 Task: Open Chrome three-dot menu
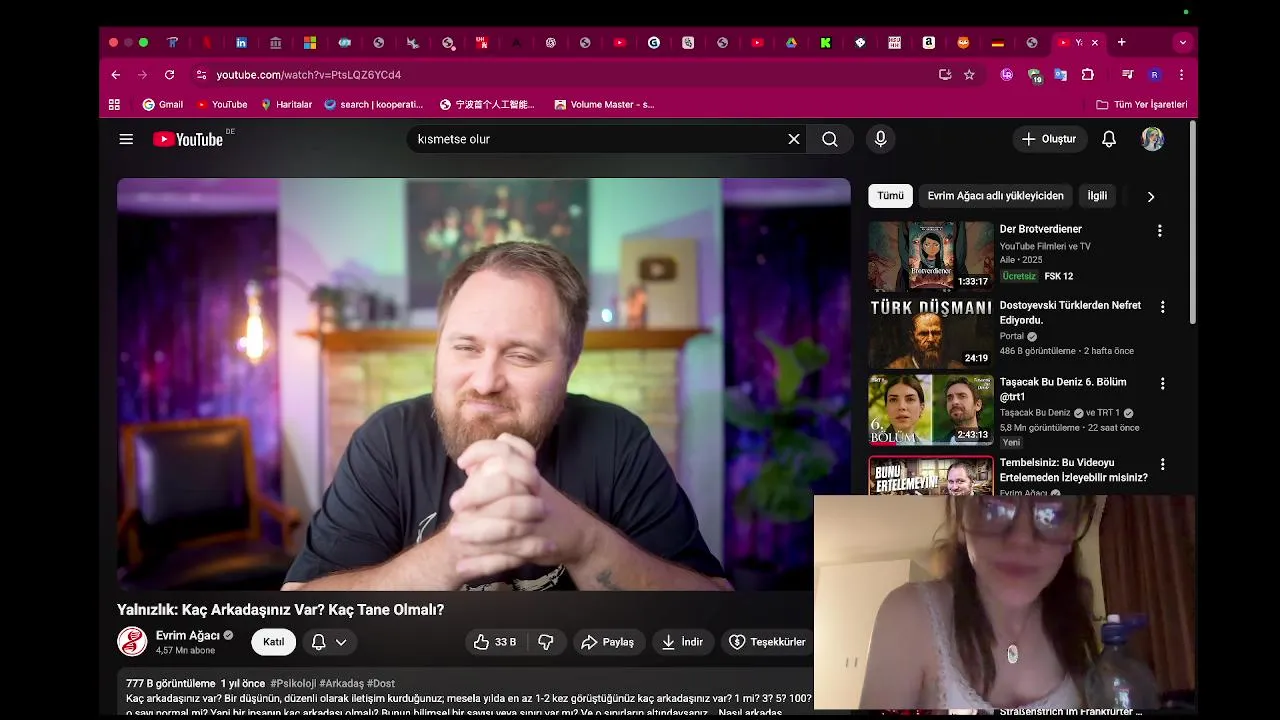[1181, 74]
